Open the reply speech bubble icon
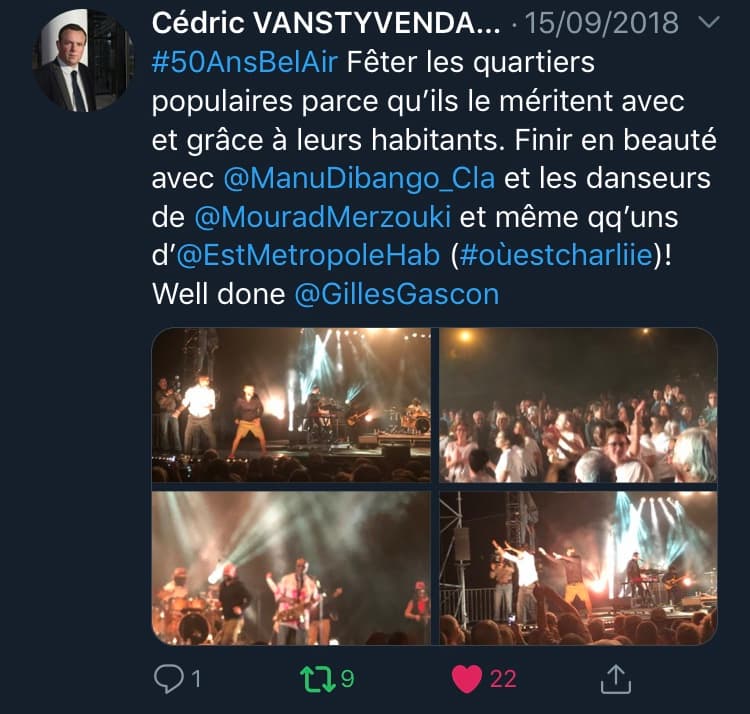This screenshot has height=714, width=750. pos(168,679)
